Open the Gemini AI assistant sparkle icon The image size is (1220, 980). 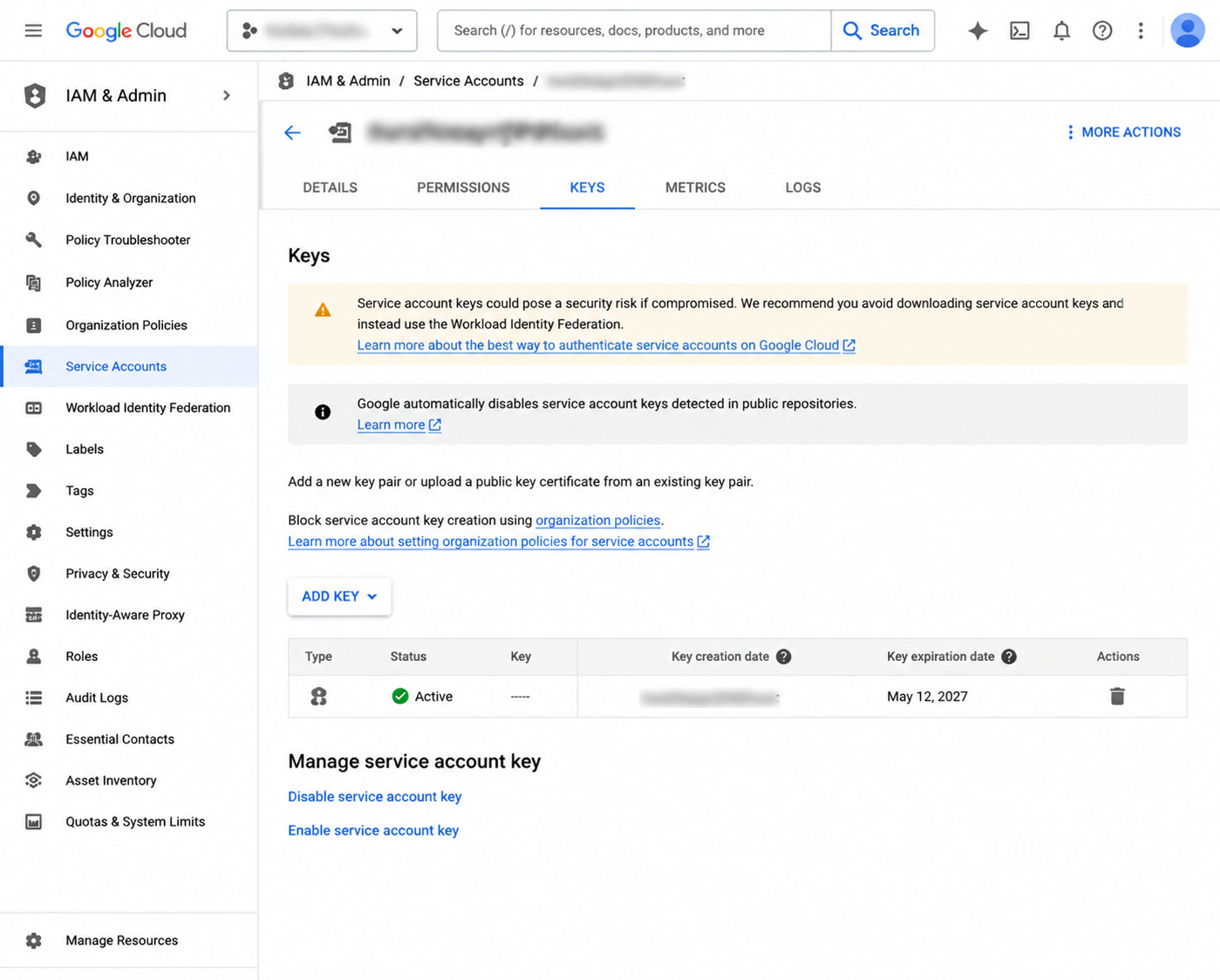tap(978, 31)
